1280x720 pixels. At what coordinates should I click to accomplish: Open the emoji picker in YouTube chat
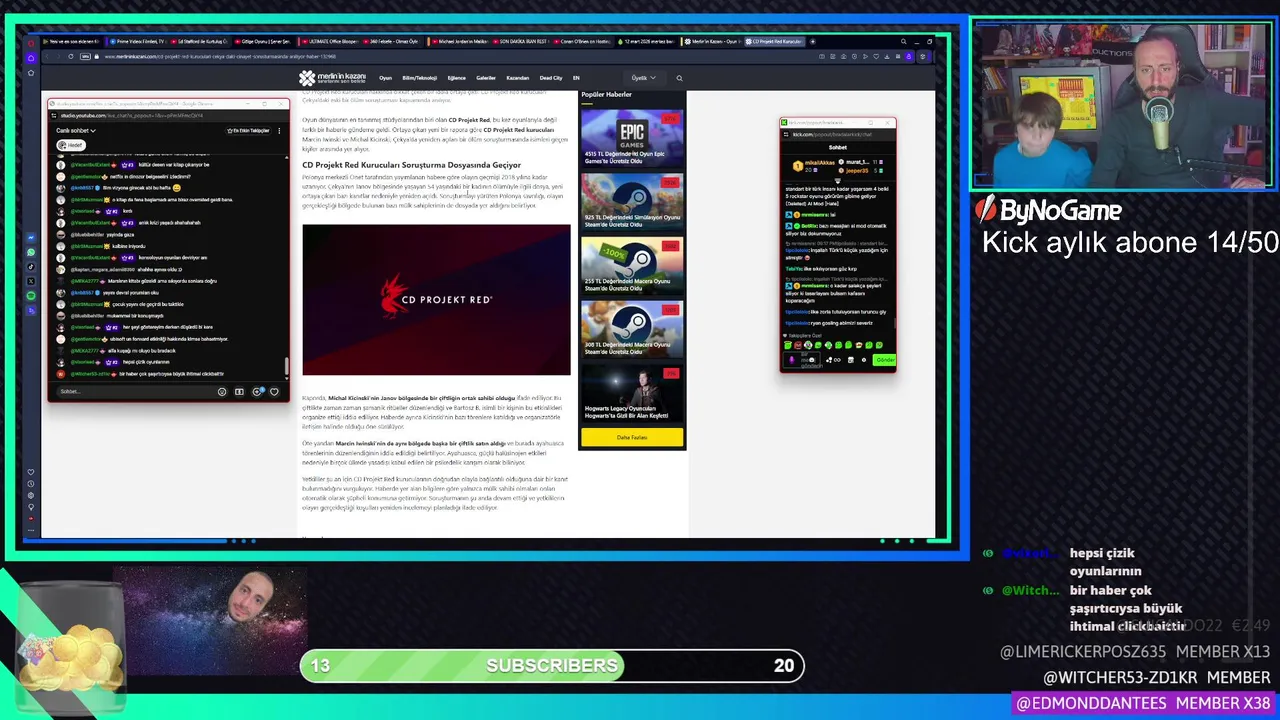tap(222, 392)
